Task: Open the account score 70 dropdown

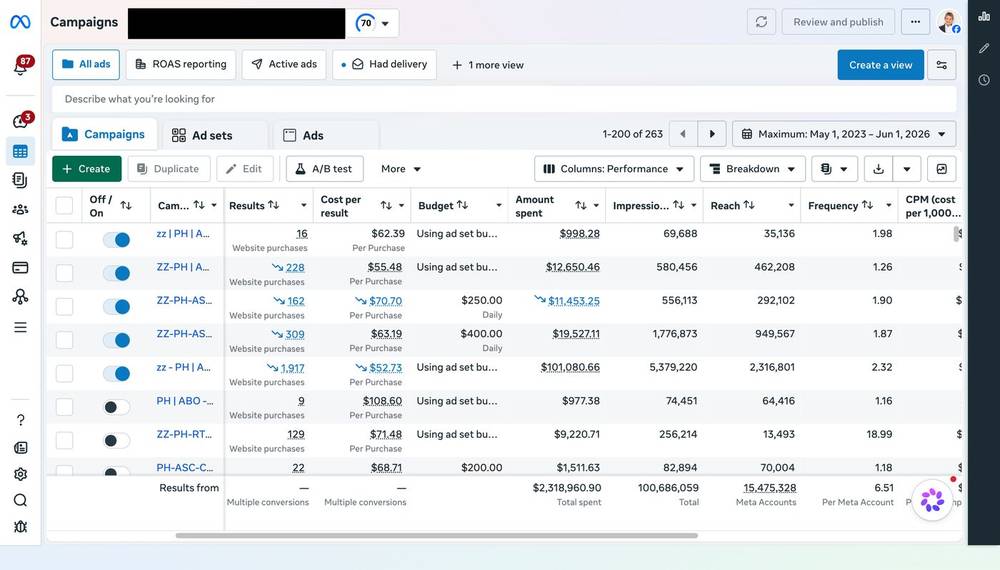Action: tap(372, 24)
